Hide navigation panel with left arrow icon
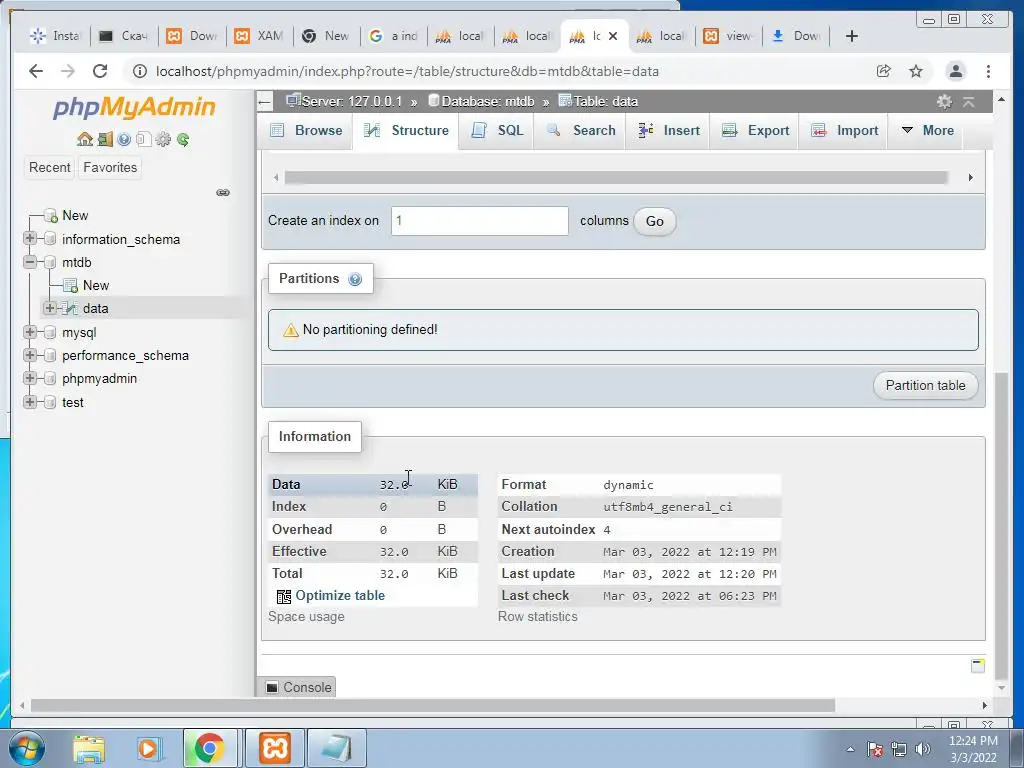 (x=264, y=101)
